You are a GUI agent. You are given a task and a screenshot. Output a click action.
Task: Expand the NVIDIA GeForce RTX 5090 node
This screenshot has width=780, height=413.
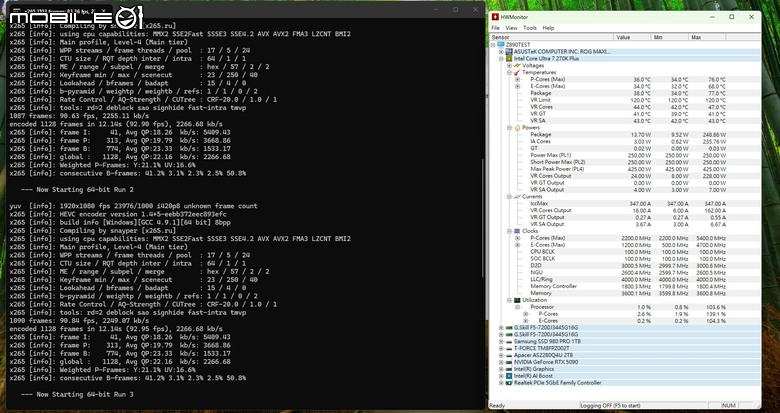pyautogui.click(x=501, y=363)
